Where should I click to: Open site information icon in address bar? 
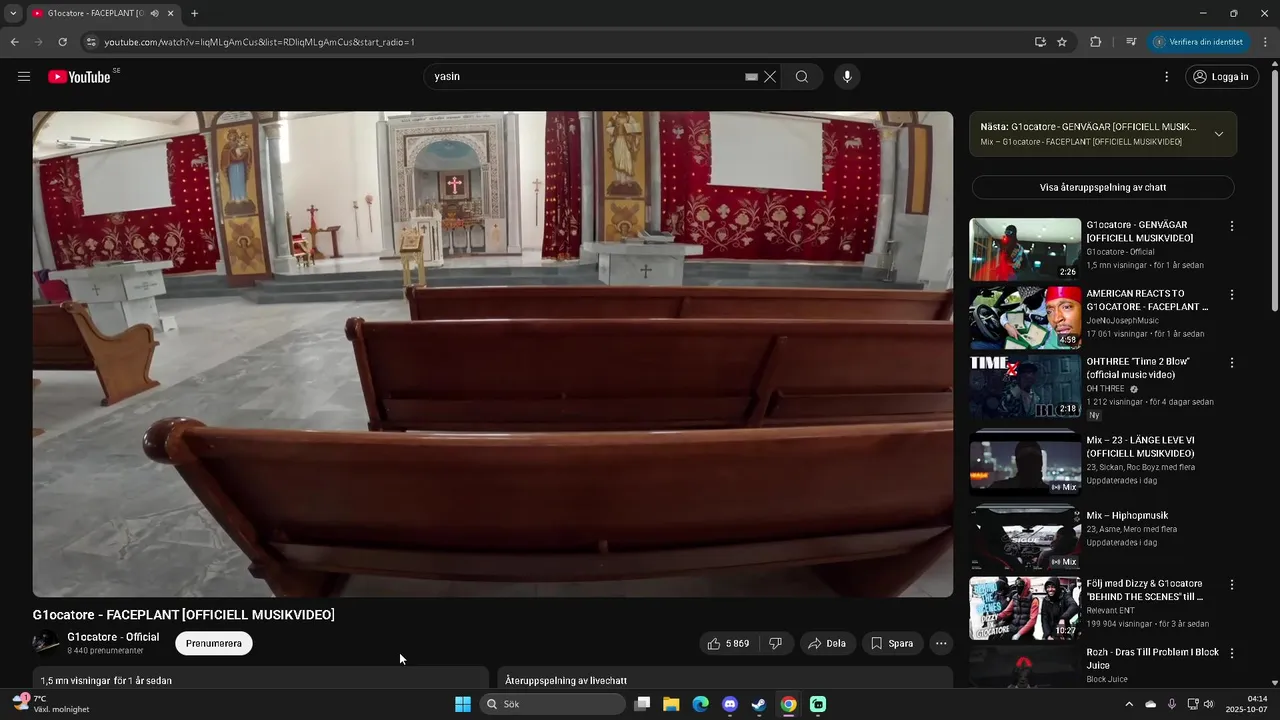pos(90,42)
